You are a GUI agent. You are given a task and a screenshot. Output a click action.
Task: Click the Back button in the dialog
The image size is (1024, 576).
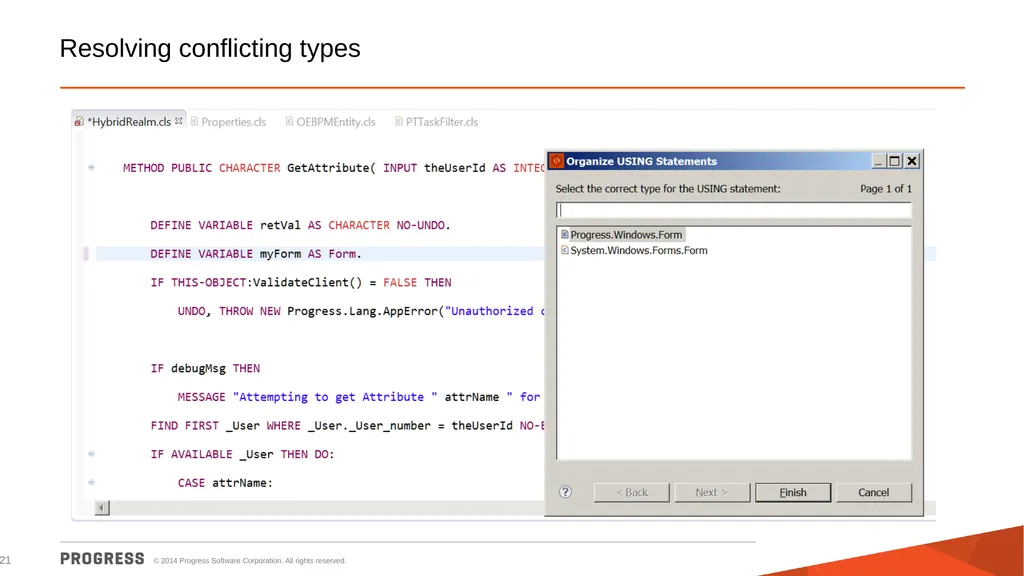(632, 492)
